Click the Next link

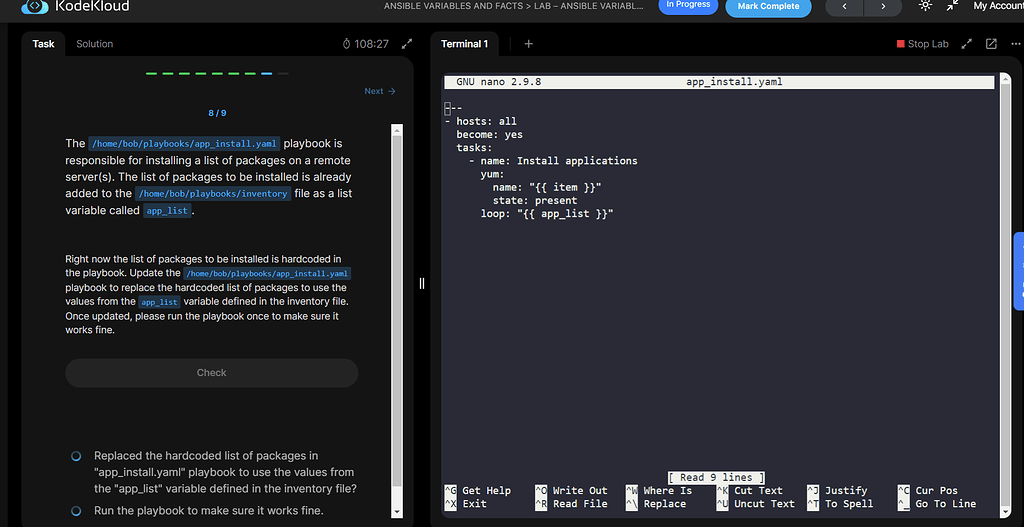(x=380, y=91)
